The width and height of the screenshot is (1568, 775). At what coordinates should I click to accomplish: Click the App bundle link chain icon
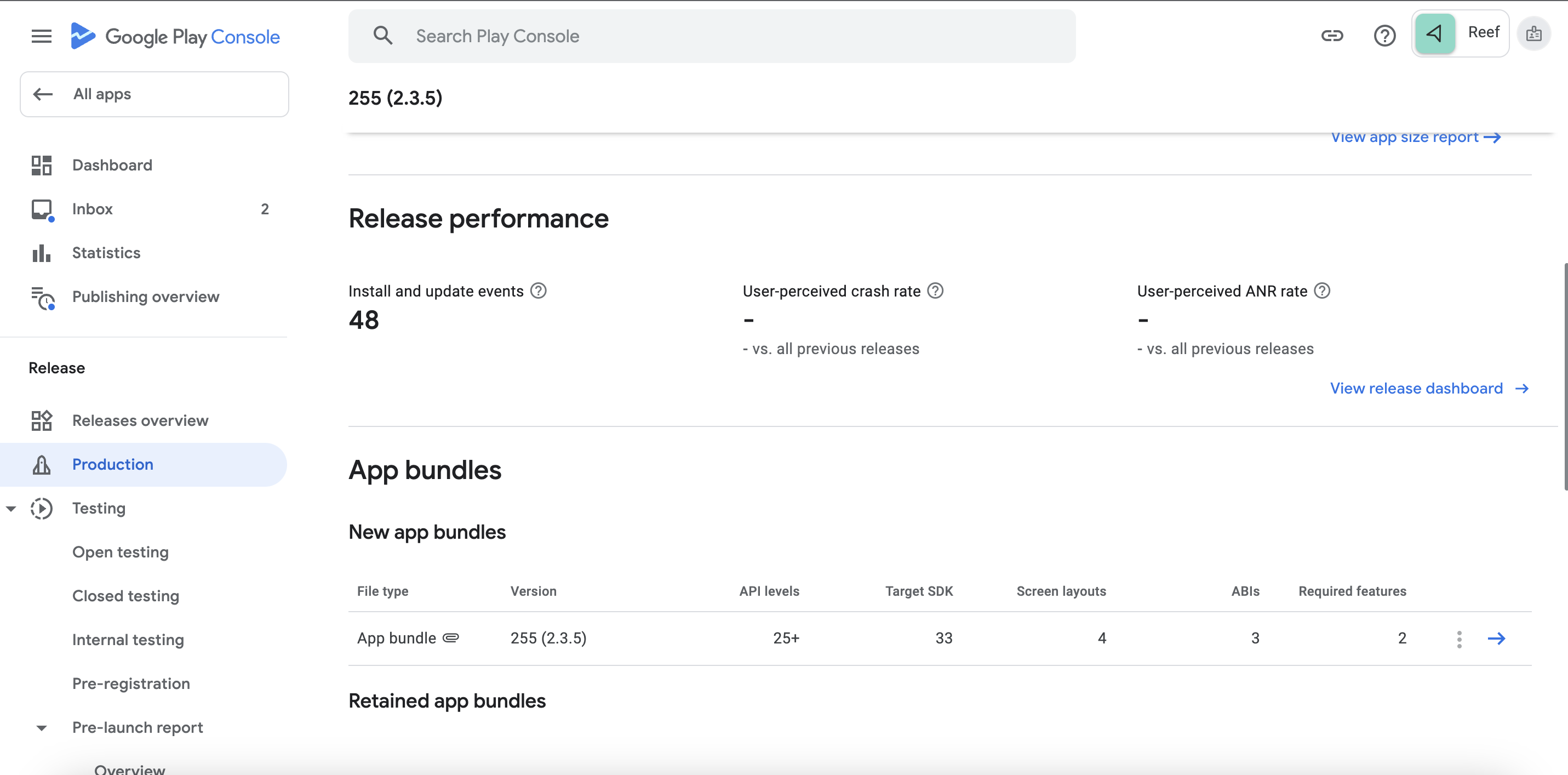point(450,638)
